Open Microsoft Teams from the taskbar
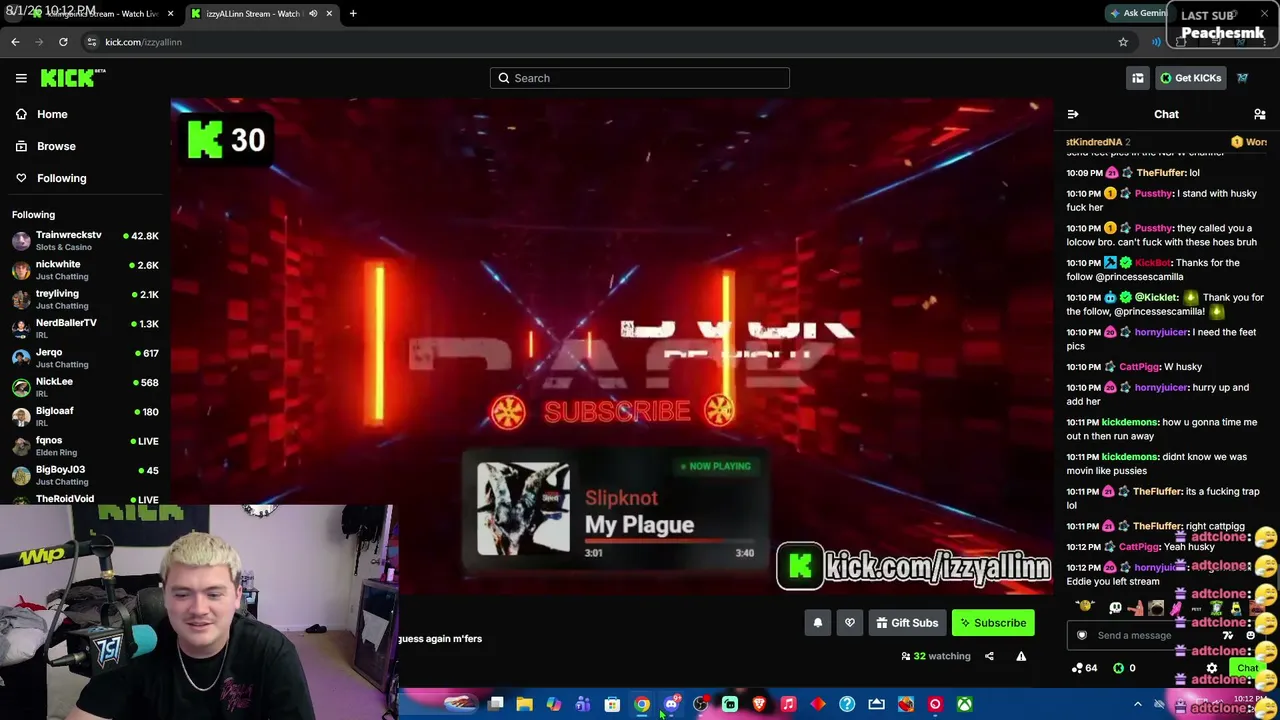This screenshot has height=720, width=1280. pos(583,704)
